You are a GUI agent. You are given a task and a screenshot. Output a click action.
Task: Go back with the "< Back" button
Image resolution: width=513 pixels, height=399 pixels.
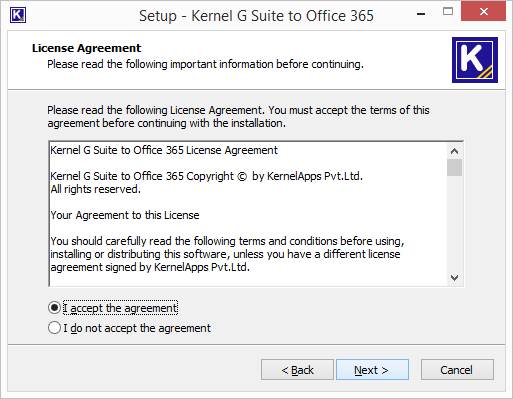tap(297, 370)
